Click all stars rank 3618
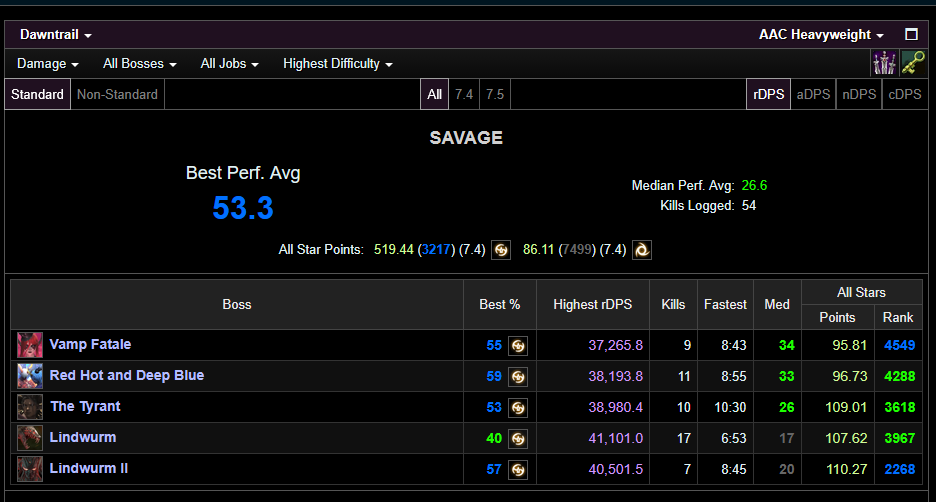The height and width of the screenshot is (502, 936). tap(900, 408)
